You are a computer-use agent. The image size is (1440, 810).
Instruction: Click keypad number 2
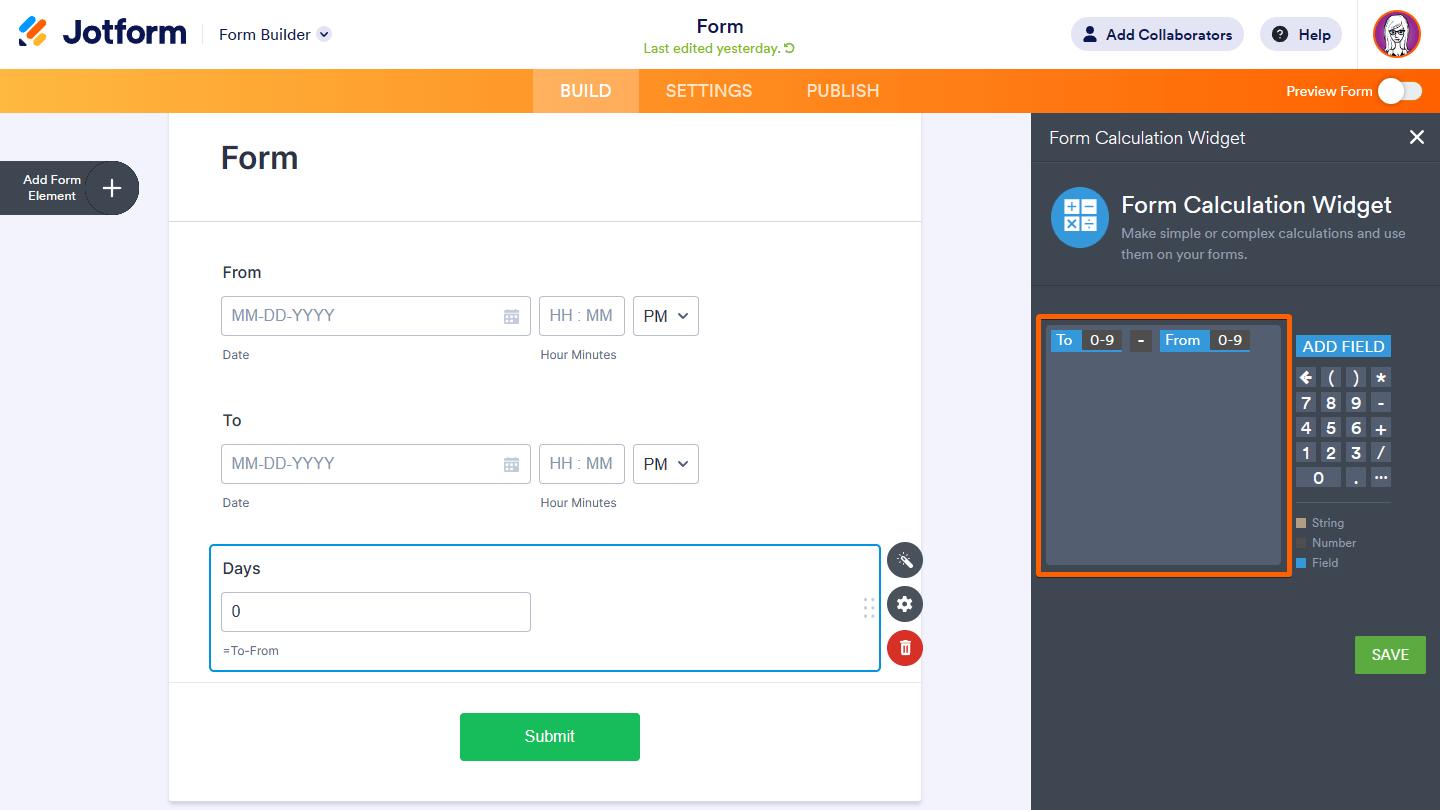click(1331, 453)
